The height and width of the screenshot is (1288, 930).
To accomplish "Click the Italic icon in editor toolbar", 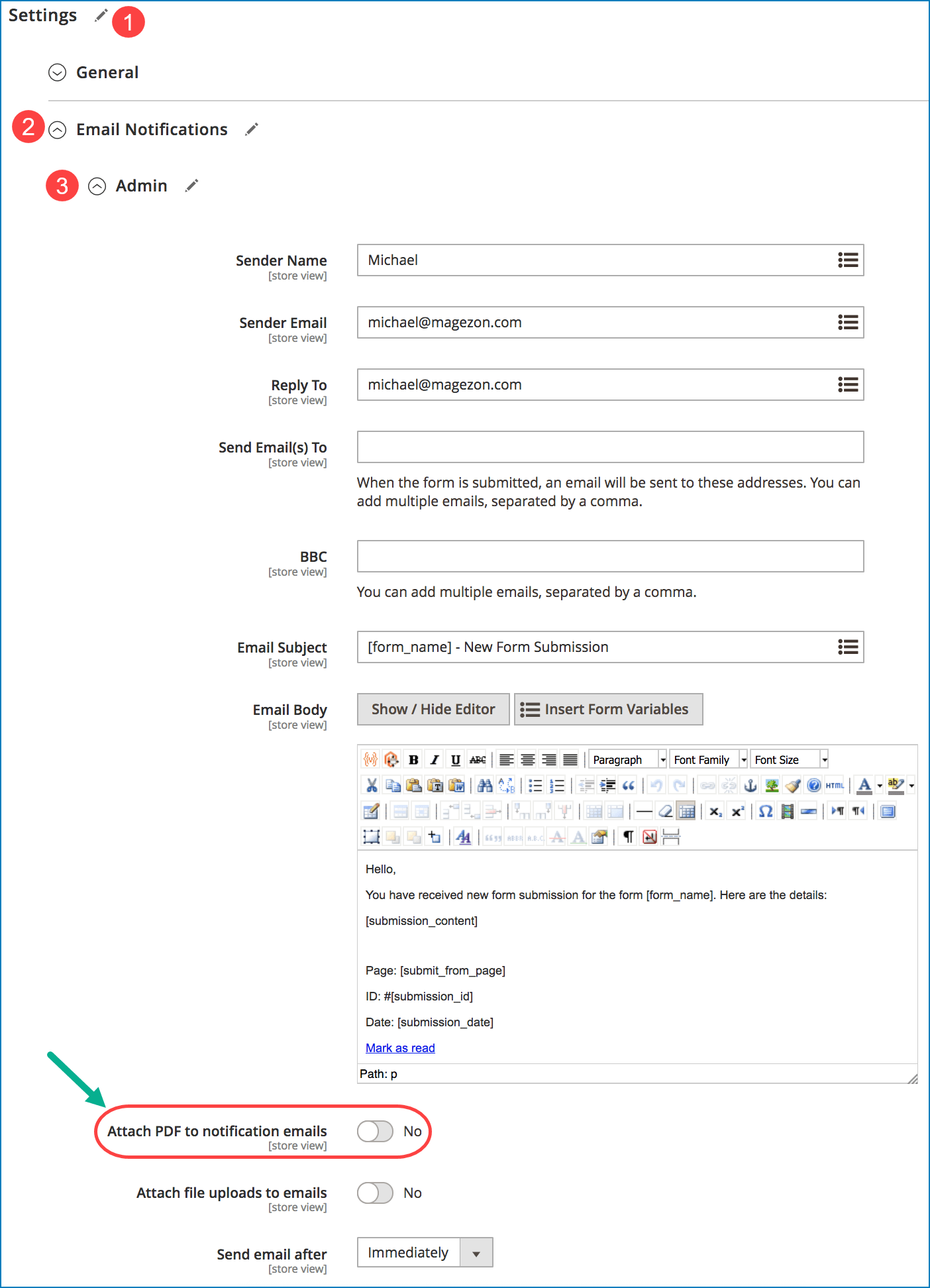I will pos(435,759).
